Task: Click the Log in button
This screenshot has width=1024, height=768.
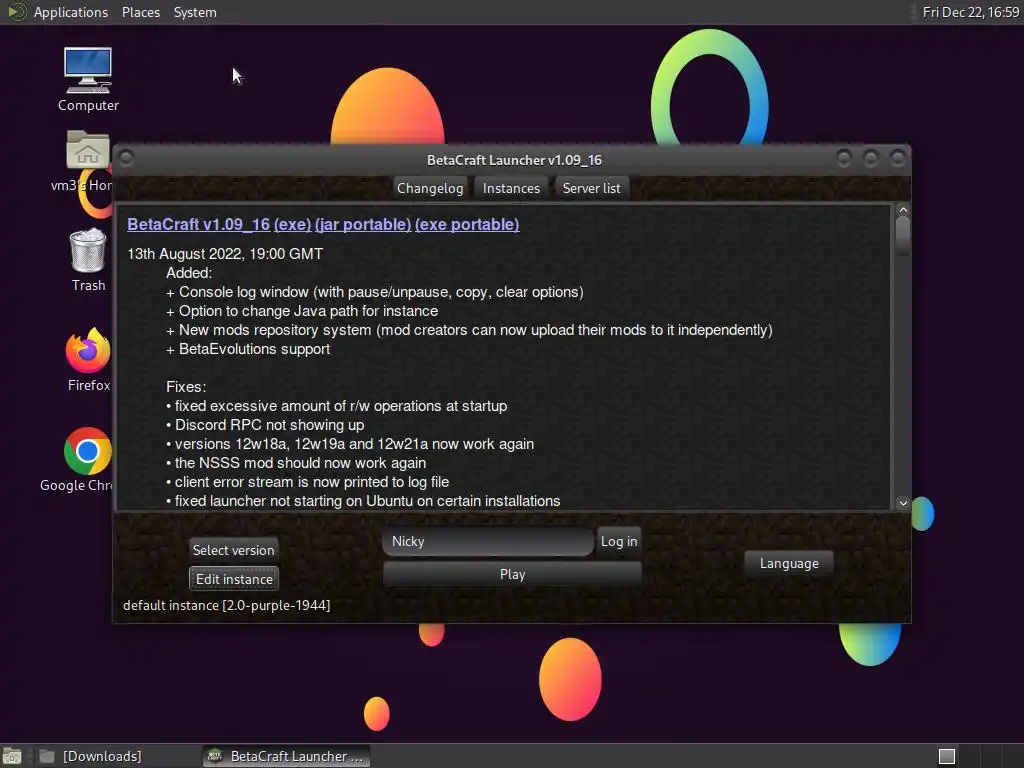Action: click(x=618, y=541)
